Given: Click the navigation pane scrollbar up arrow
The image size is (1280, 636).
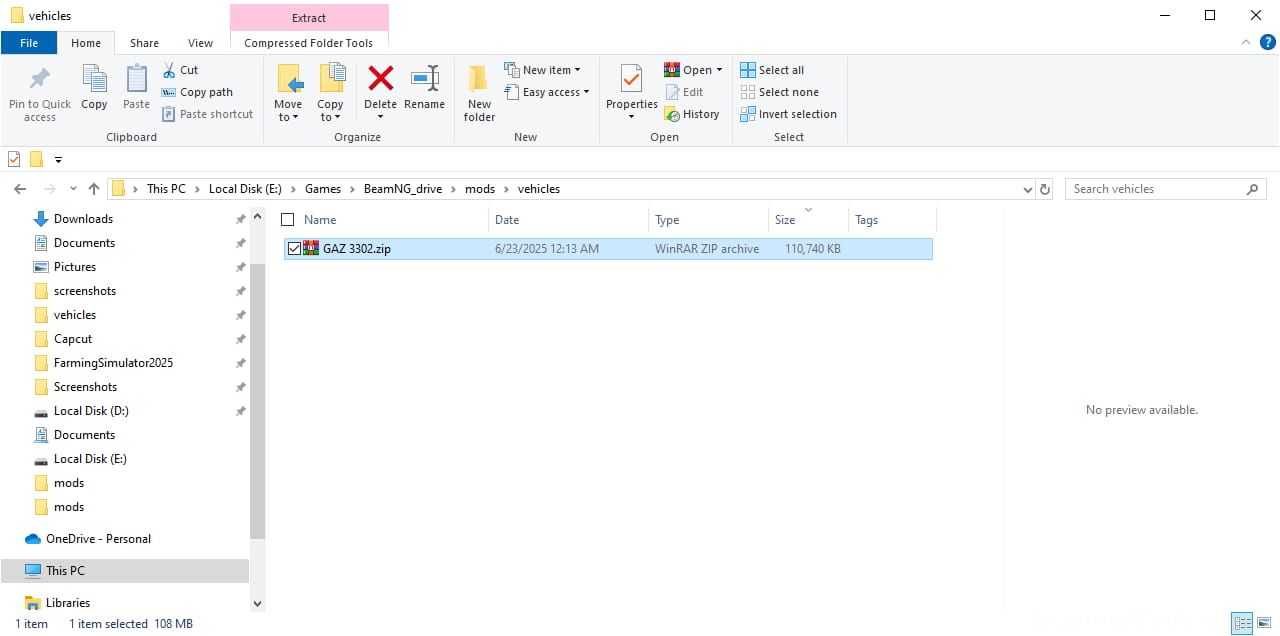Looking at the screenshot, I should pos(257,217).
